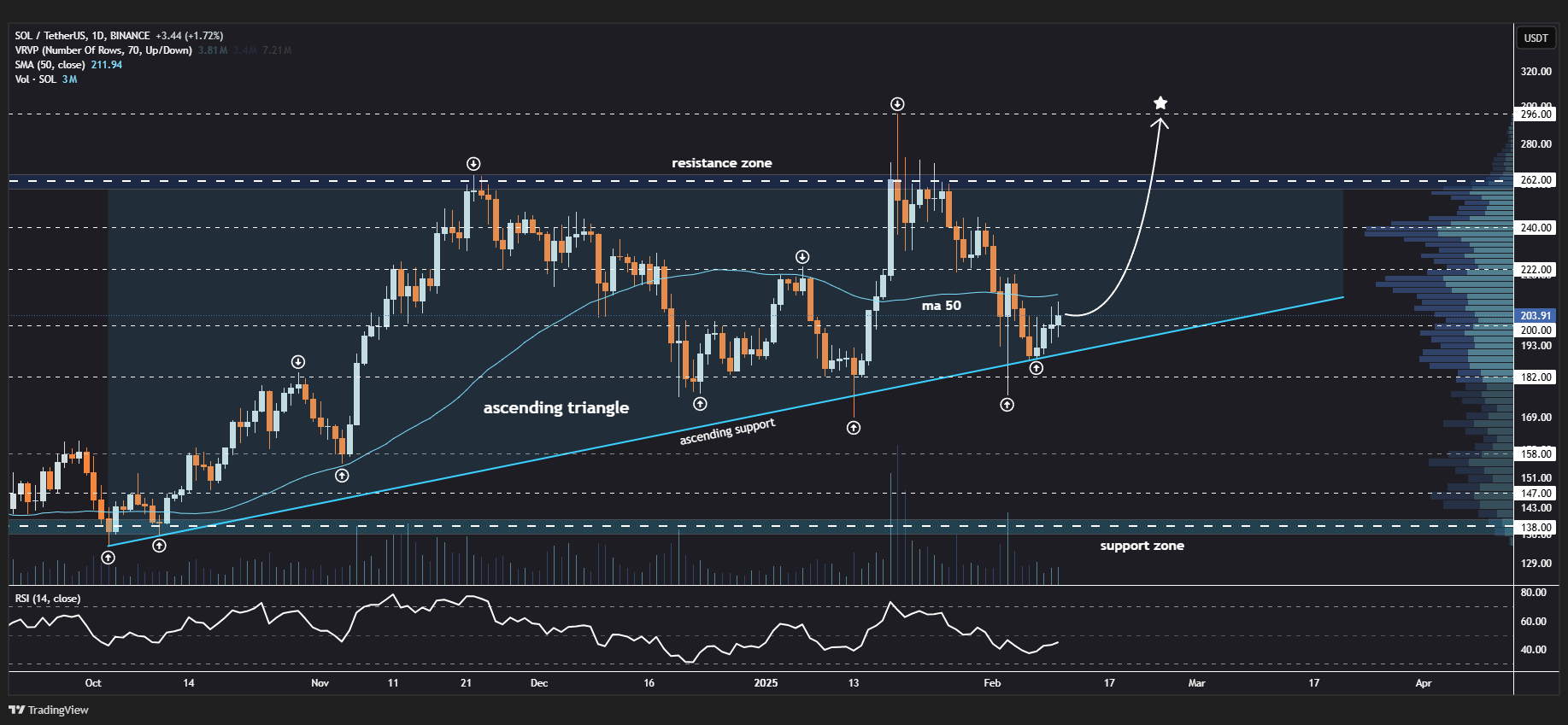The width and height of the screenshot is (1568, 725).
Task: Open the USDT currency selector
Action: click(x=1536, y=38)
